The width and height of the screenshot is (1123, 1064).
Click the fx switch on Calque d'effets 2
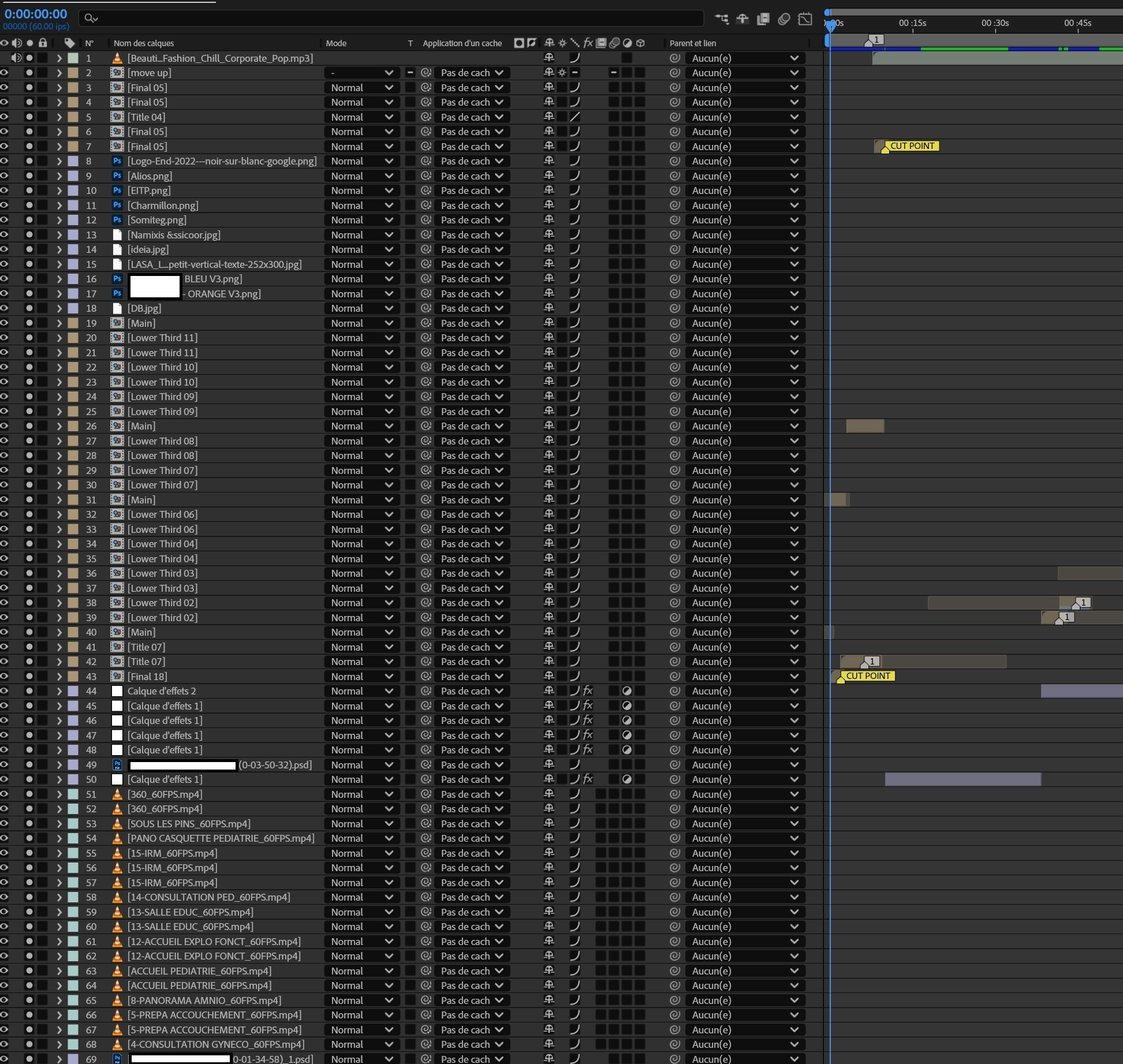pyautogui.click(x=588, y=691)
